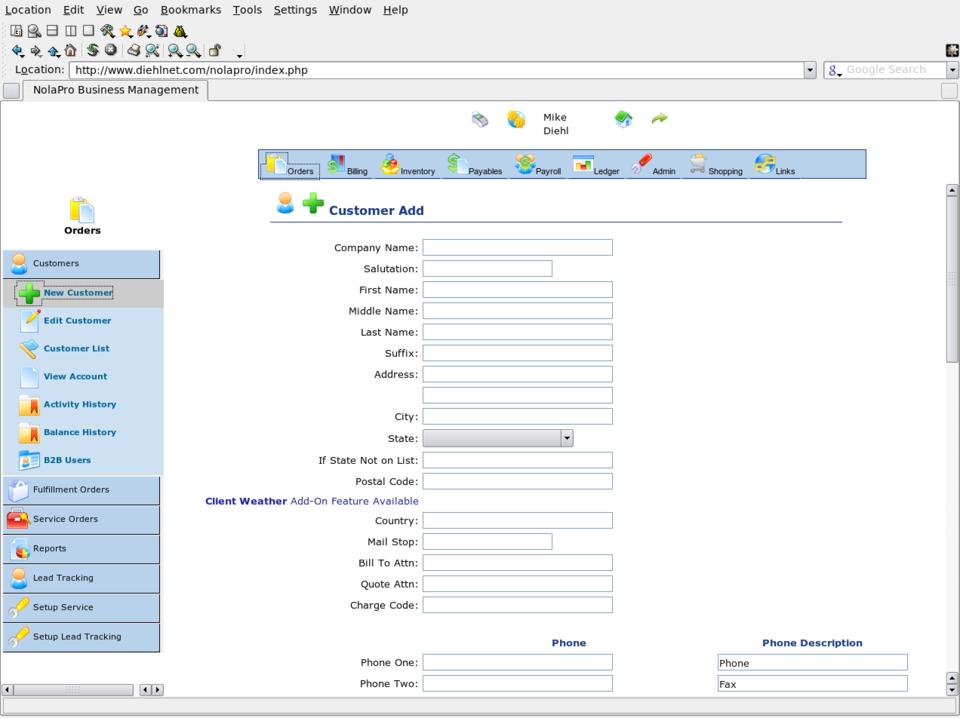
Task: Click the browser Home toolbar icon
Action: [70, 50]
